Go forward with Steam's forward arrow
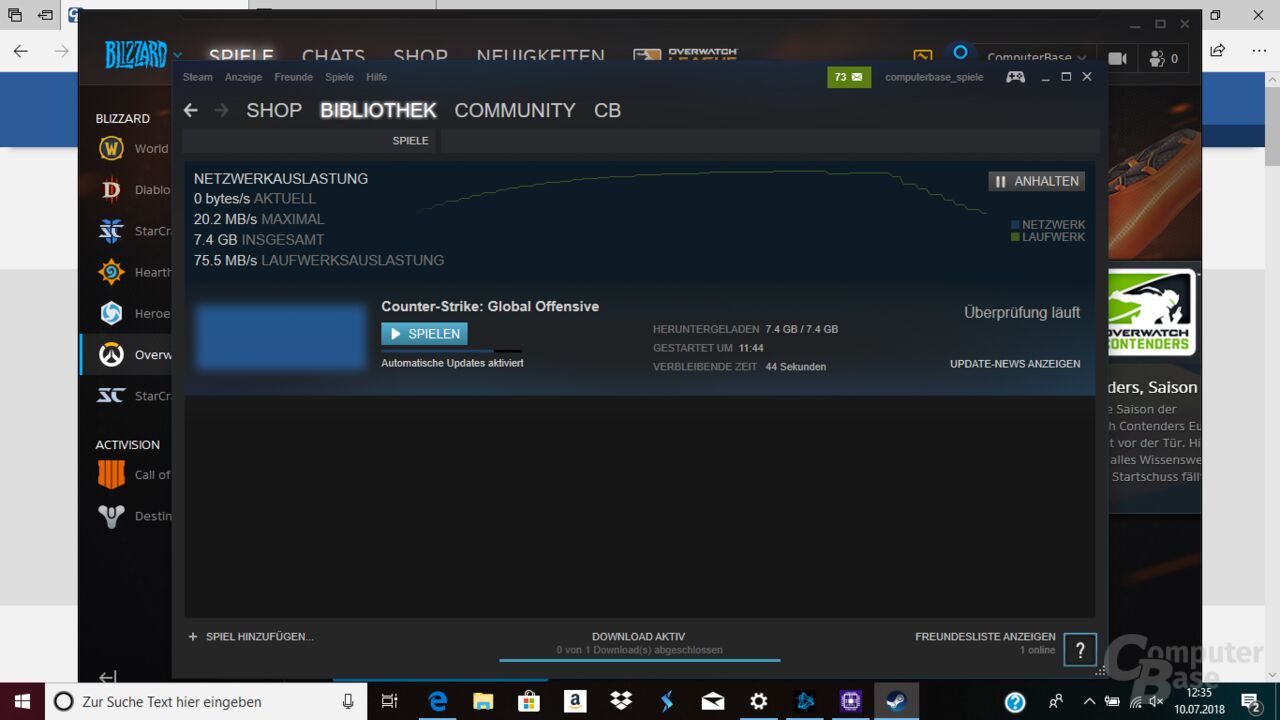Screen dimensions: 1280x720 [221, 110]
